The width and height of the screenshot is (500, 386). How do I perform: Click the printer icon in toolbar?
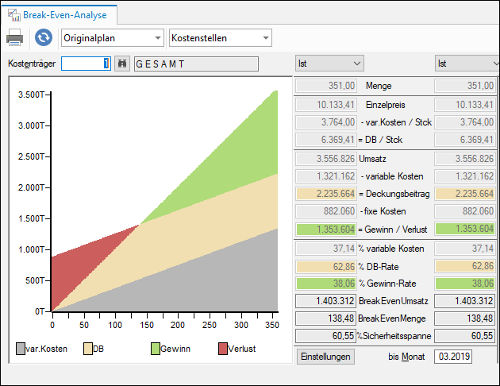click(15, 37)
